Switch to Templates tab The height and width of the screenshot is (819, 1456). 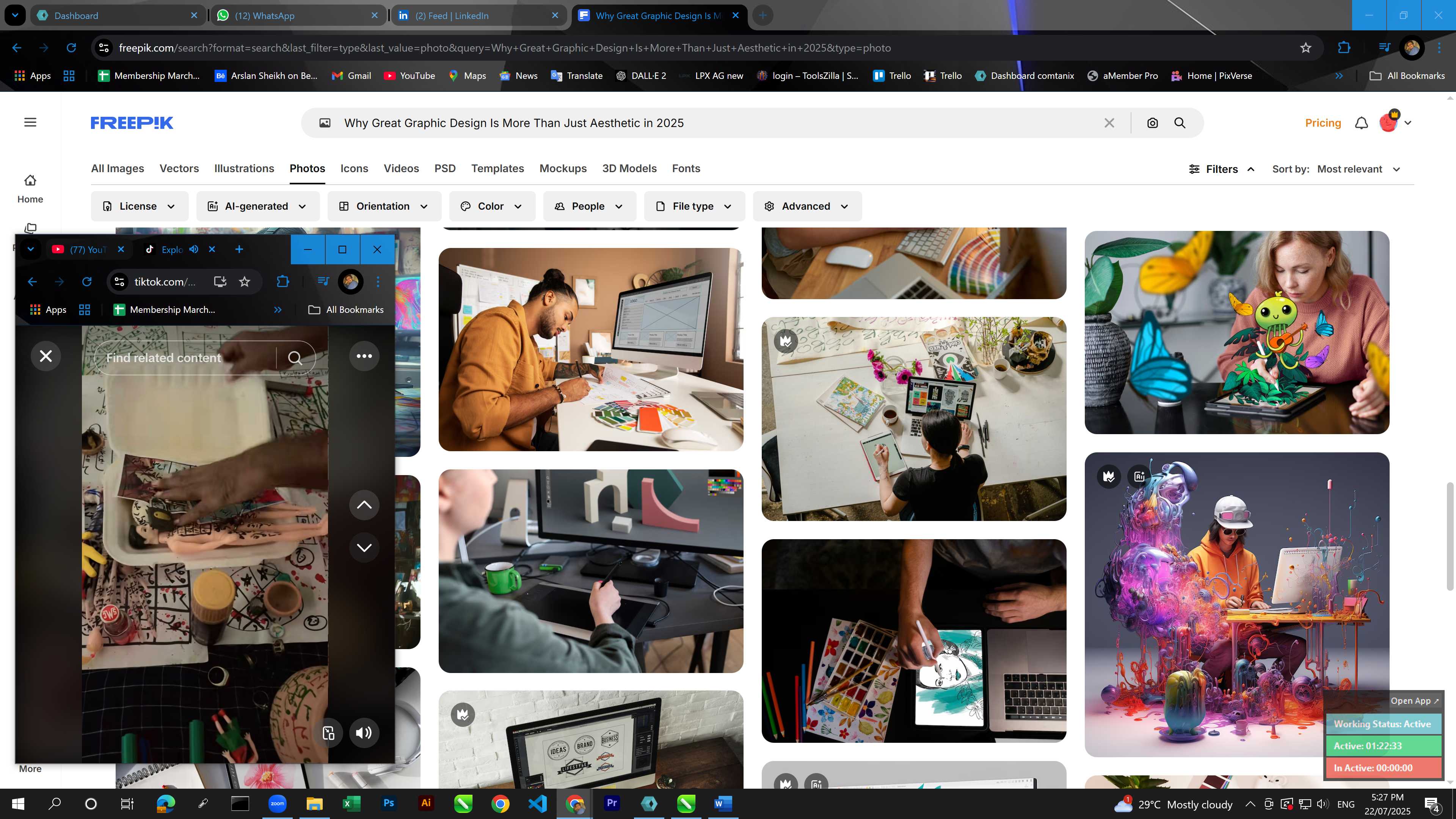pyautogui.click(x=497, y=168)
